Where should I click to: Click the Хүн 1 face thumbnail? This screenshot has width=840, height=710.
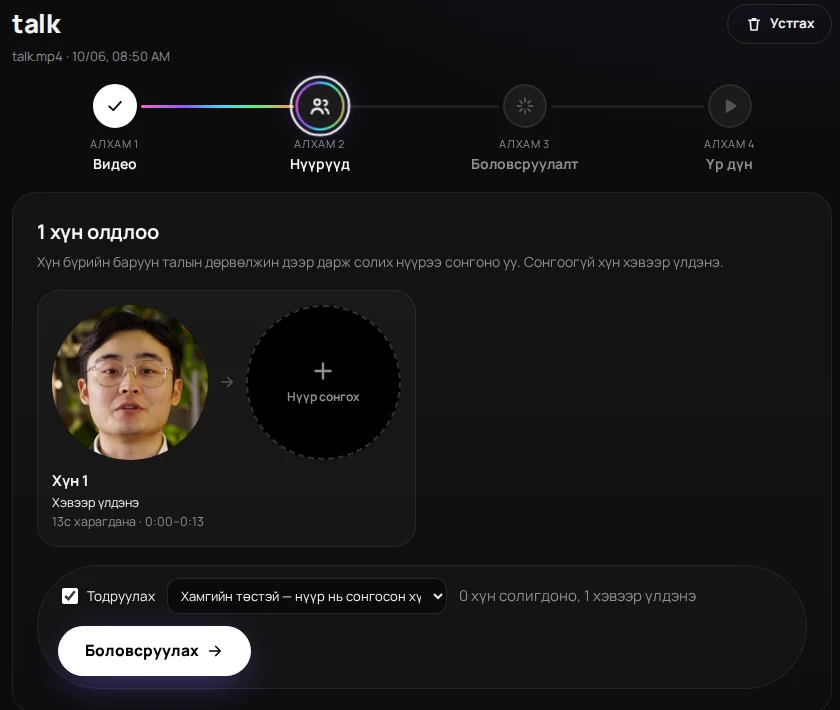tap(130, 382)
